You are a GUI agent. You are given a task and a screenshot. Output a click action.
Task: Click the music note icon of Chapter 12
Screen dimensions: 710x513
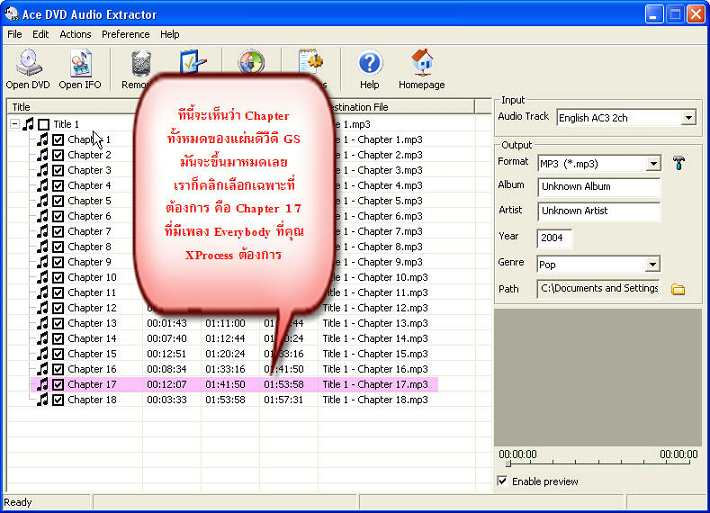43,308
